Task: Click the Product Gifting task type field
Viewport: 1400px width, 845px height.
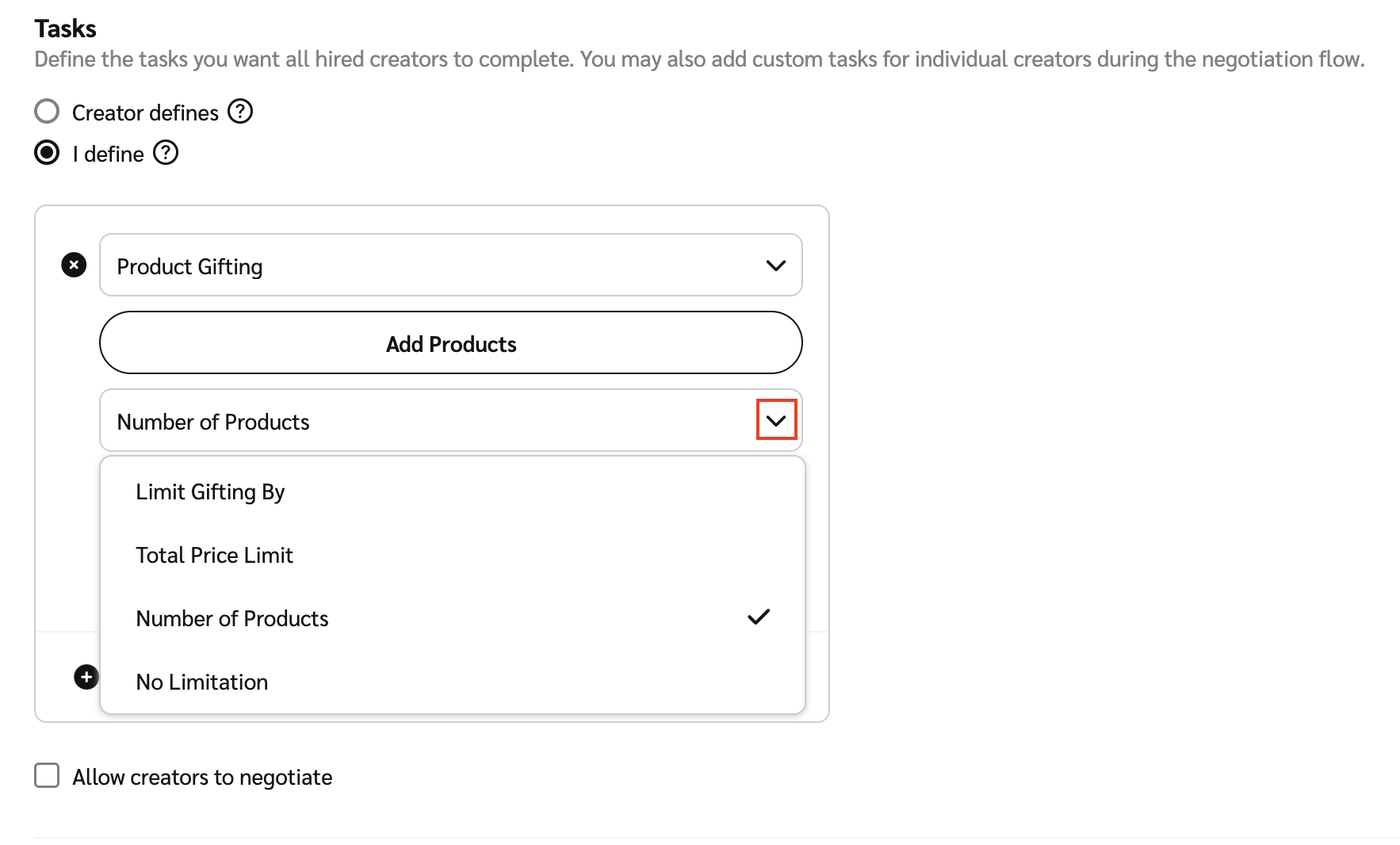Action: coord(428,266)
